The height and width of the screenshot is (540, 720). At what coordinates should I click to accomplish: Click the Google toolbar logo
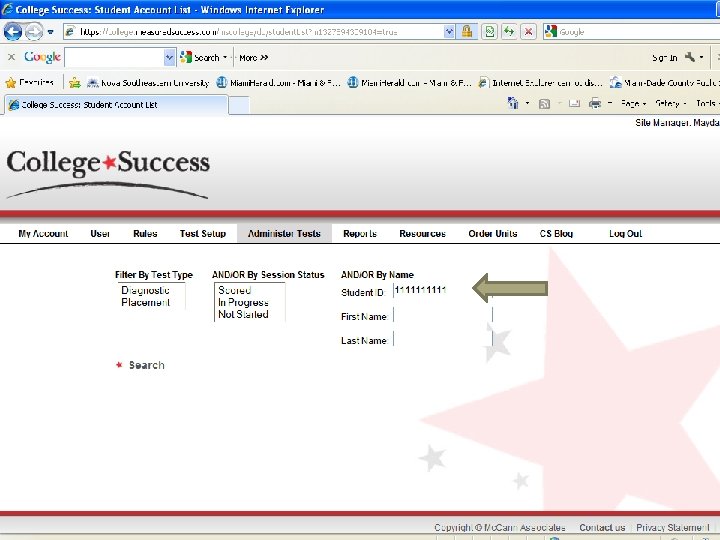point(42,57)
